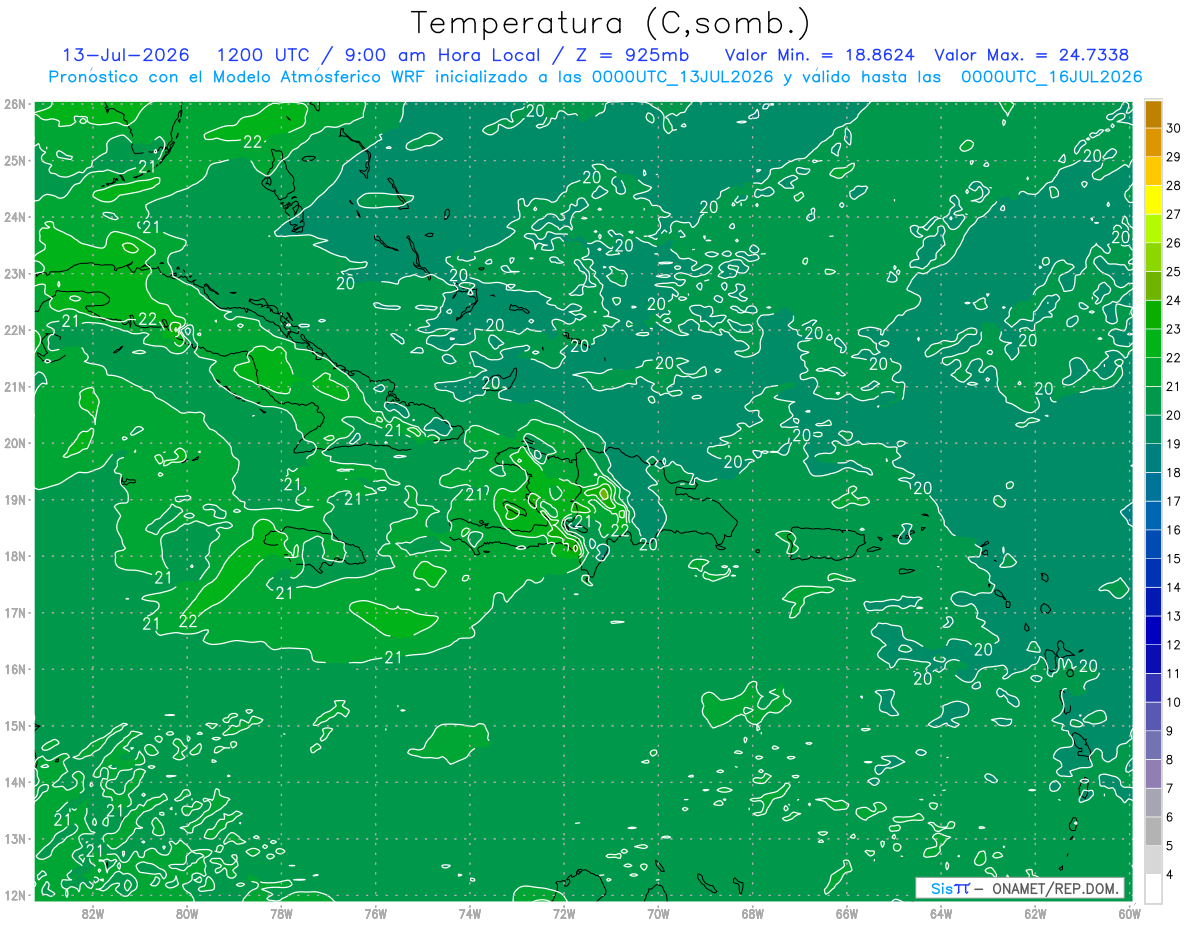Click the '17' label on the color scale
Viewport: 1200px width, 927px height.
[x=1174, y=501]
